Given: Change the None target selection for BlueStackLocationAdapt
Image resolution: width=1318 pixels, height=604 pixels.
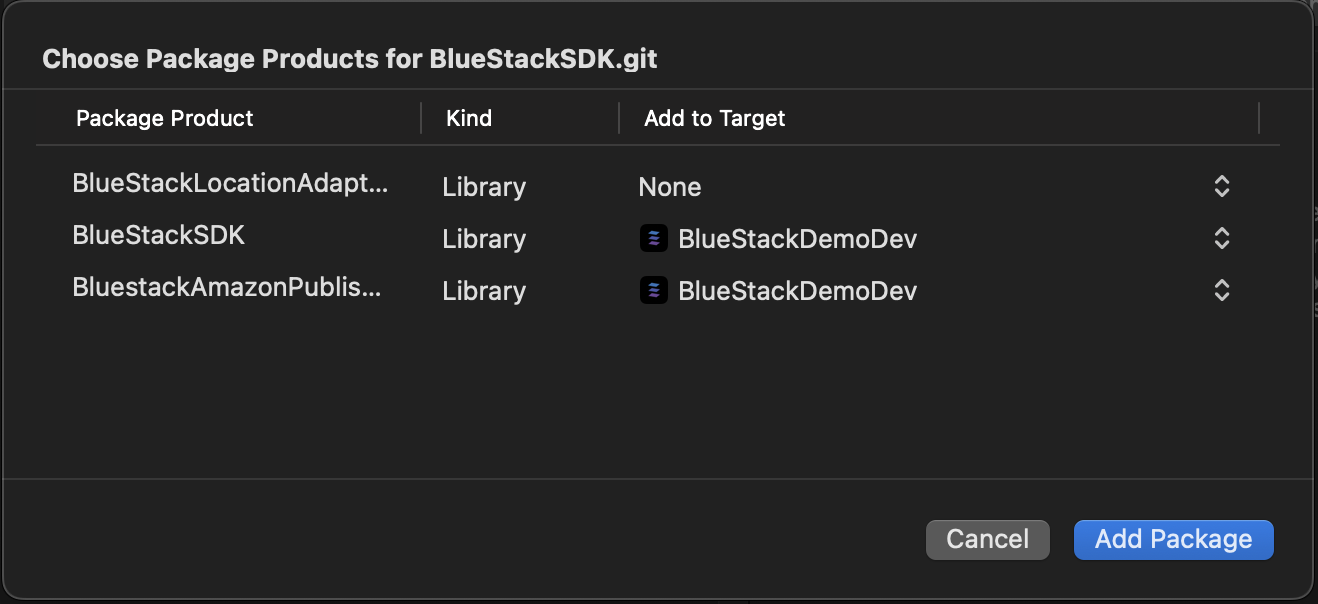Looking at the screenshot, I should [670, 186].
